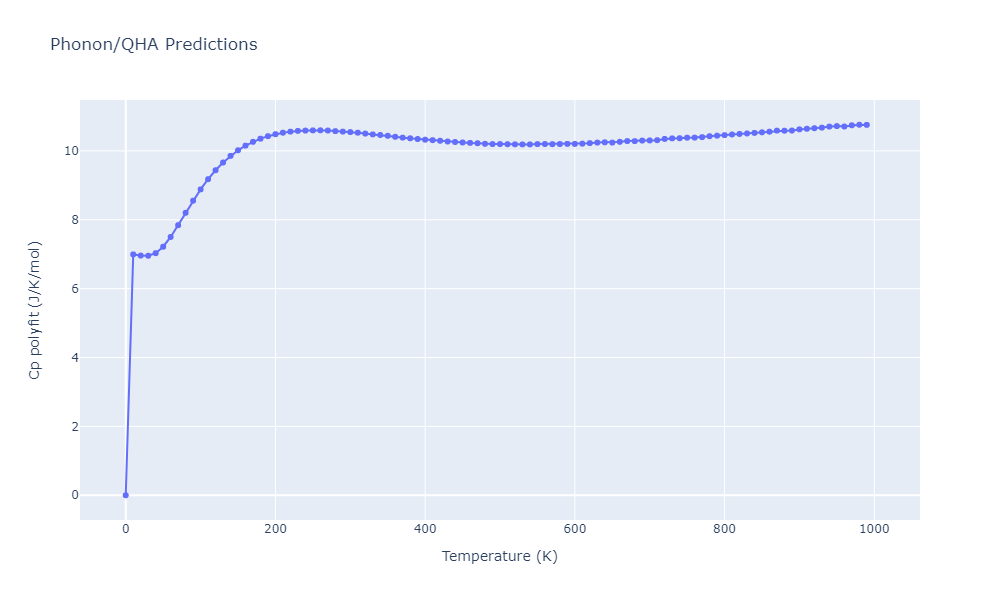Click the x-axis tick label 600
The image size is (1000, 600).
click(x=574, y=529)
